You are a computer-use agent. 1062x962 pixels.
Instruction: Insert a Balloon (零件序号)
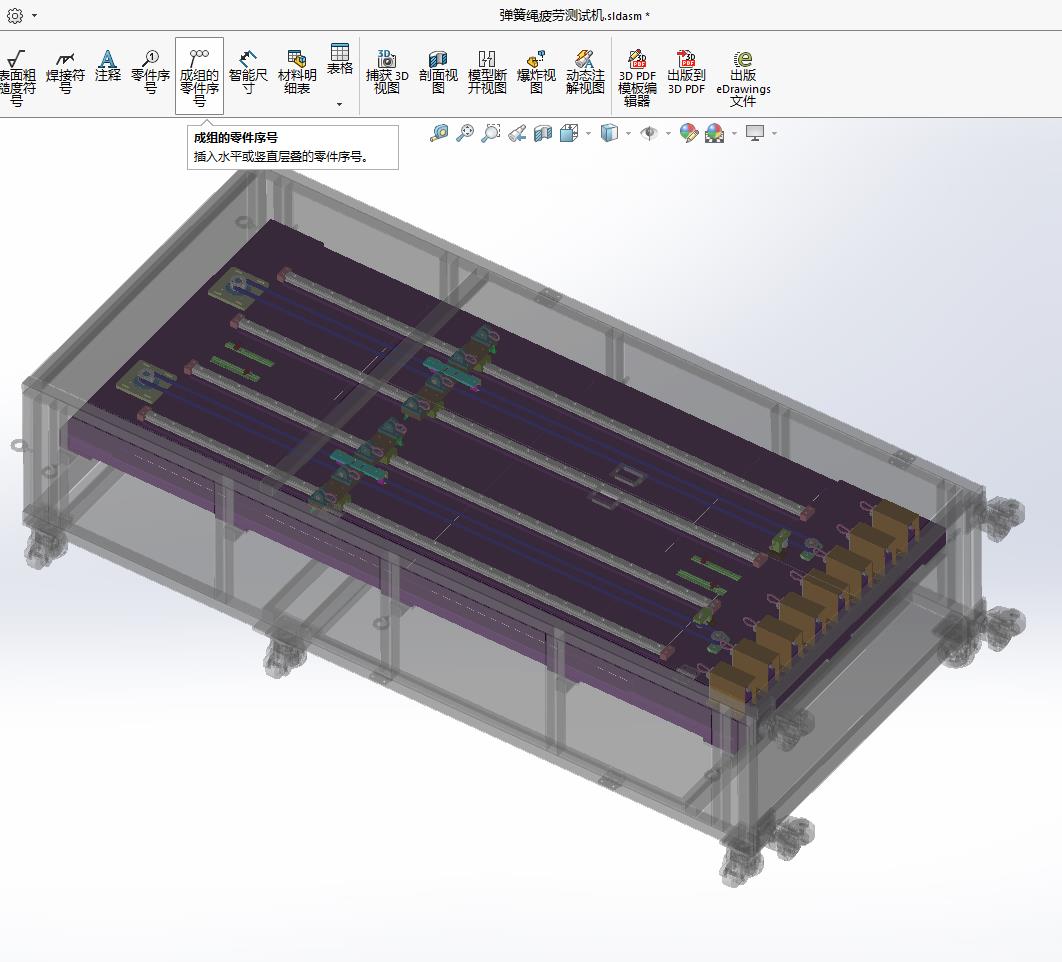click(x=150, y=72)
